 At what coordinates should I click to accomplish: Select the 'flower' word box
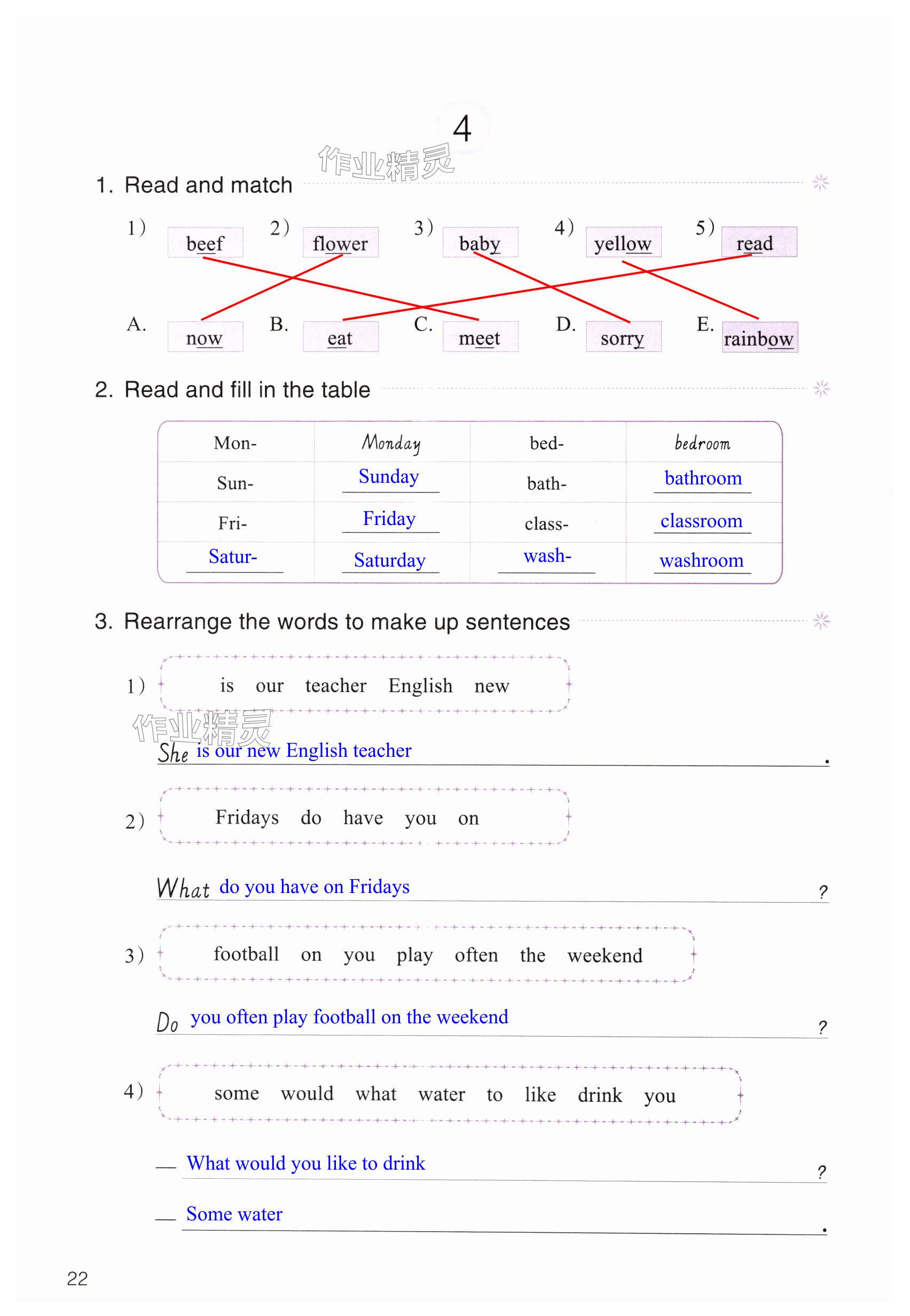[340, 243]
